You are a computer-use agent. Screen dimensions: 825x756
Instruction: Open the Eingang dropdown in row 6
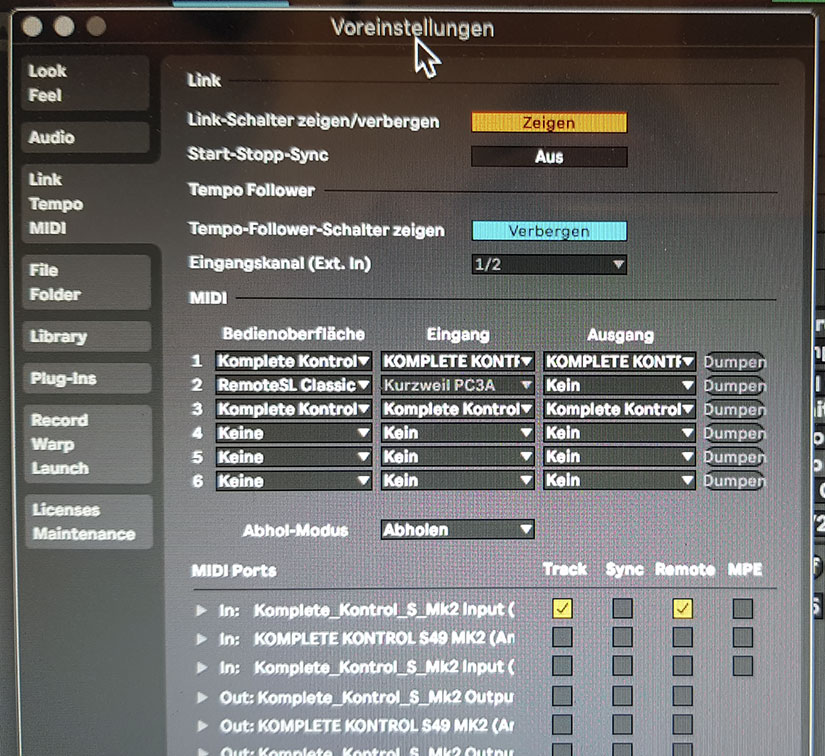457,480
